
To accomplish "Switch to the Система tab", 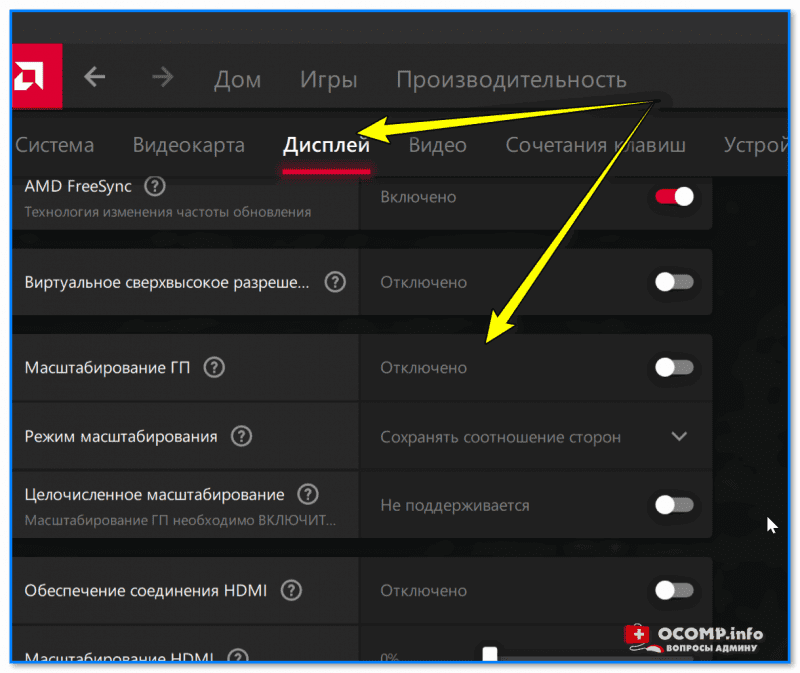I will pos(54,145).
